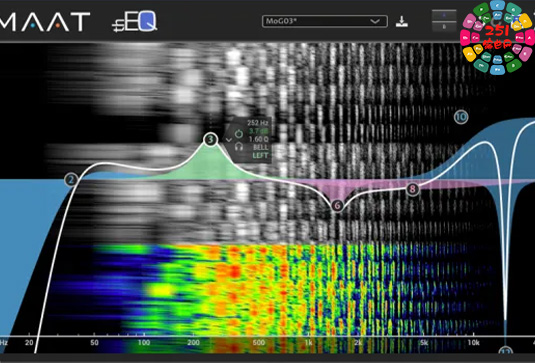Click the 5k frequency axis label
Viewport: 535px width, 363px height.
pos(424,343)
